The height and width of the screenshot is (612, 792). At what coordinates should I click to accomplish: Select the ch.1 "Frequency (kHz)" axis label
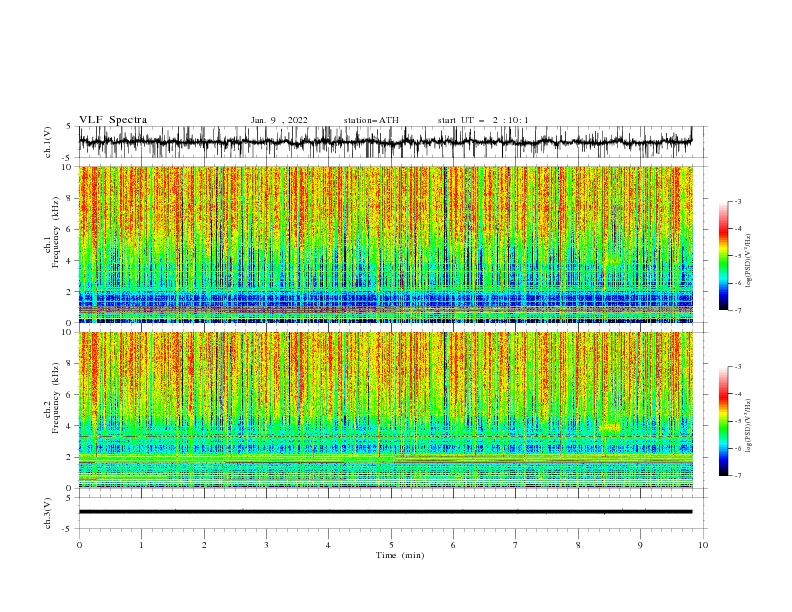pos(56,232)
